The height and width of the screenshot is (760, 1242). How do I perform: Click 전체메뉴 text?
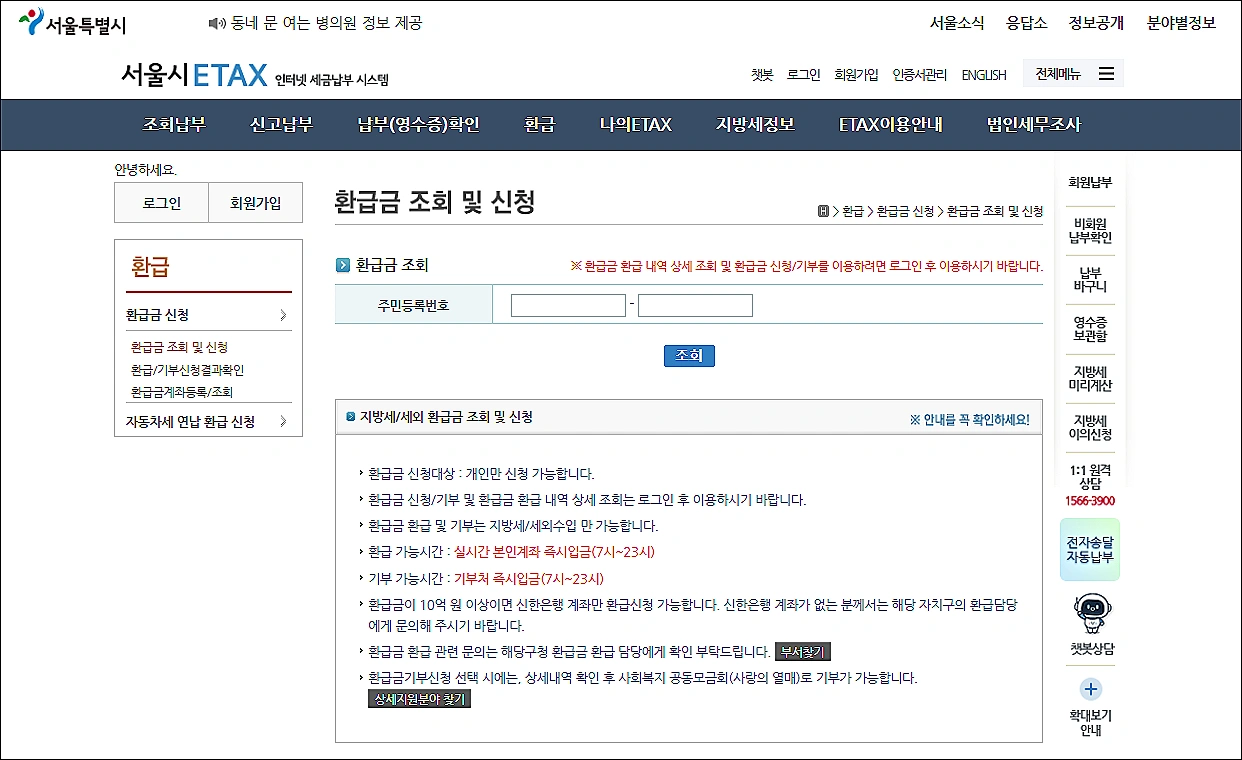1058,74
